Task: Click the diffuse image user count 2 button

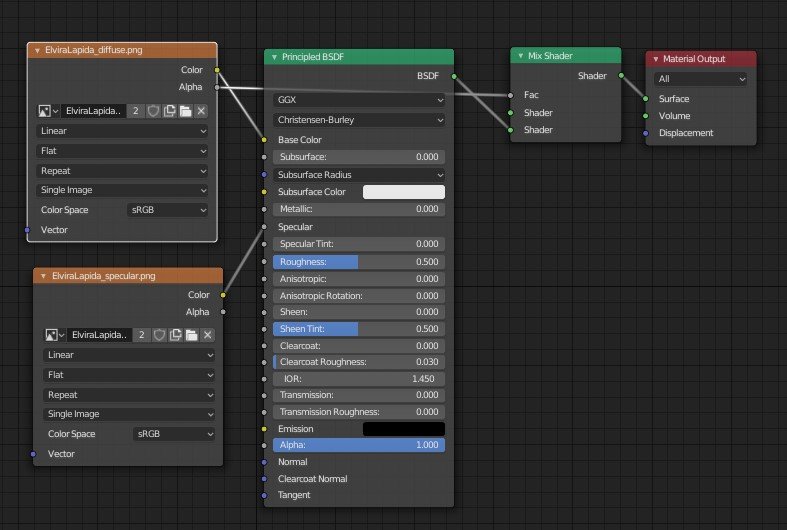Action: click(136, 111)
